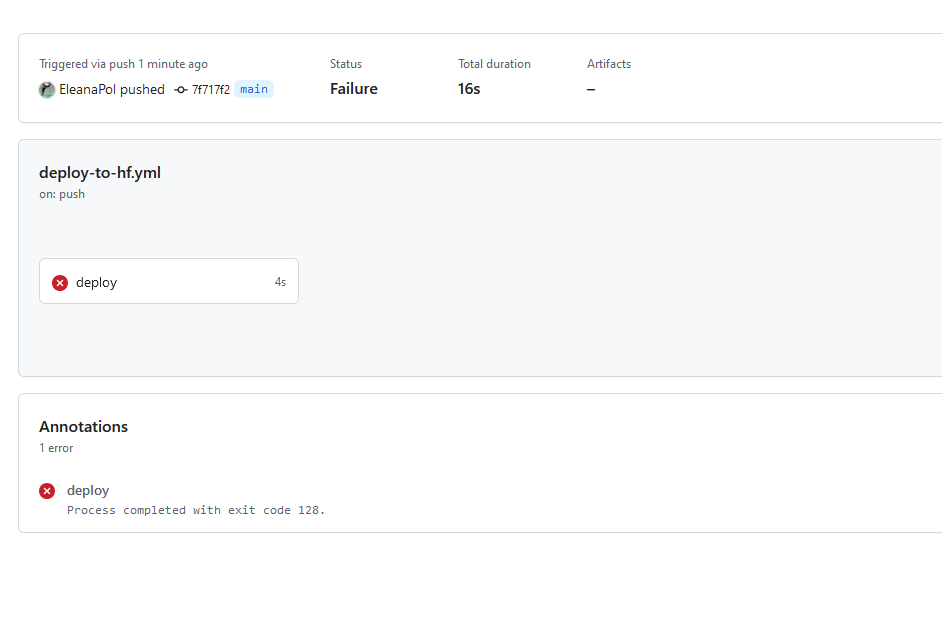The image size is (942, 640).
Task: Open commit 7f717f2
Action: [210, 90]
